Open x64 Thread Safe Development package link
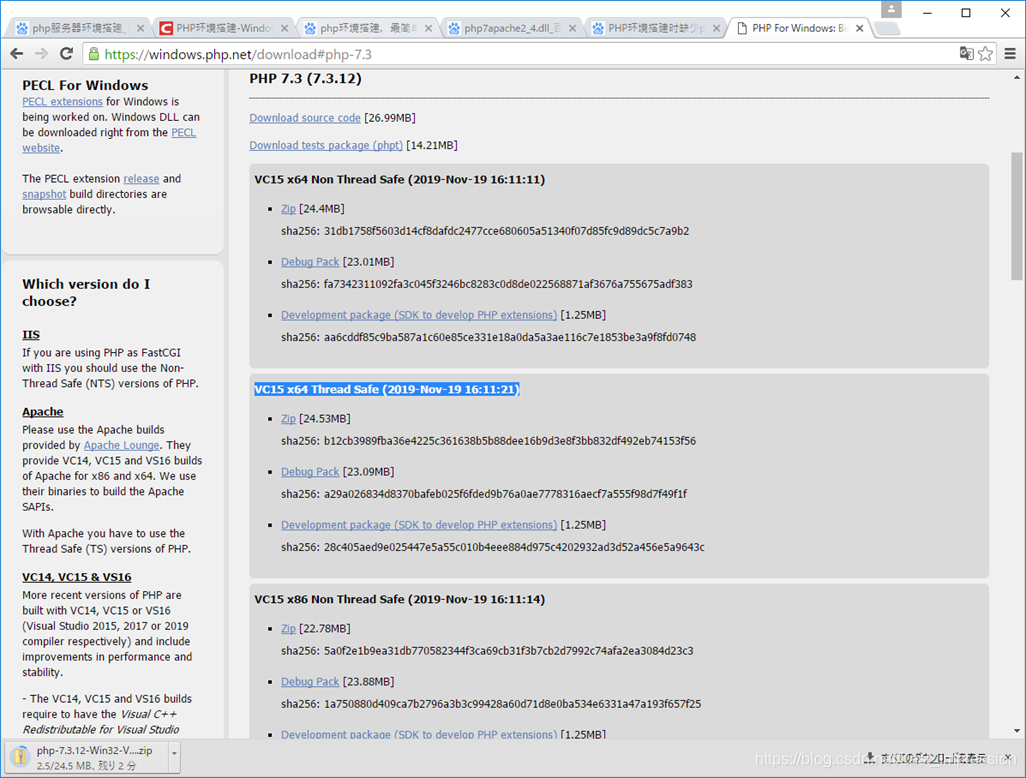Image resolution: width=1026 pixels, height=778 pixels. (419, 525)
